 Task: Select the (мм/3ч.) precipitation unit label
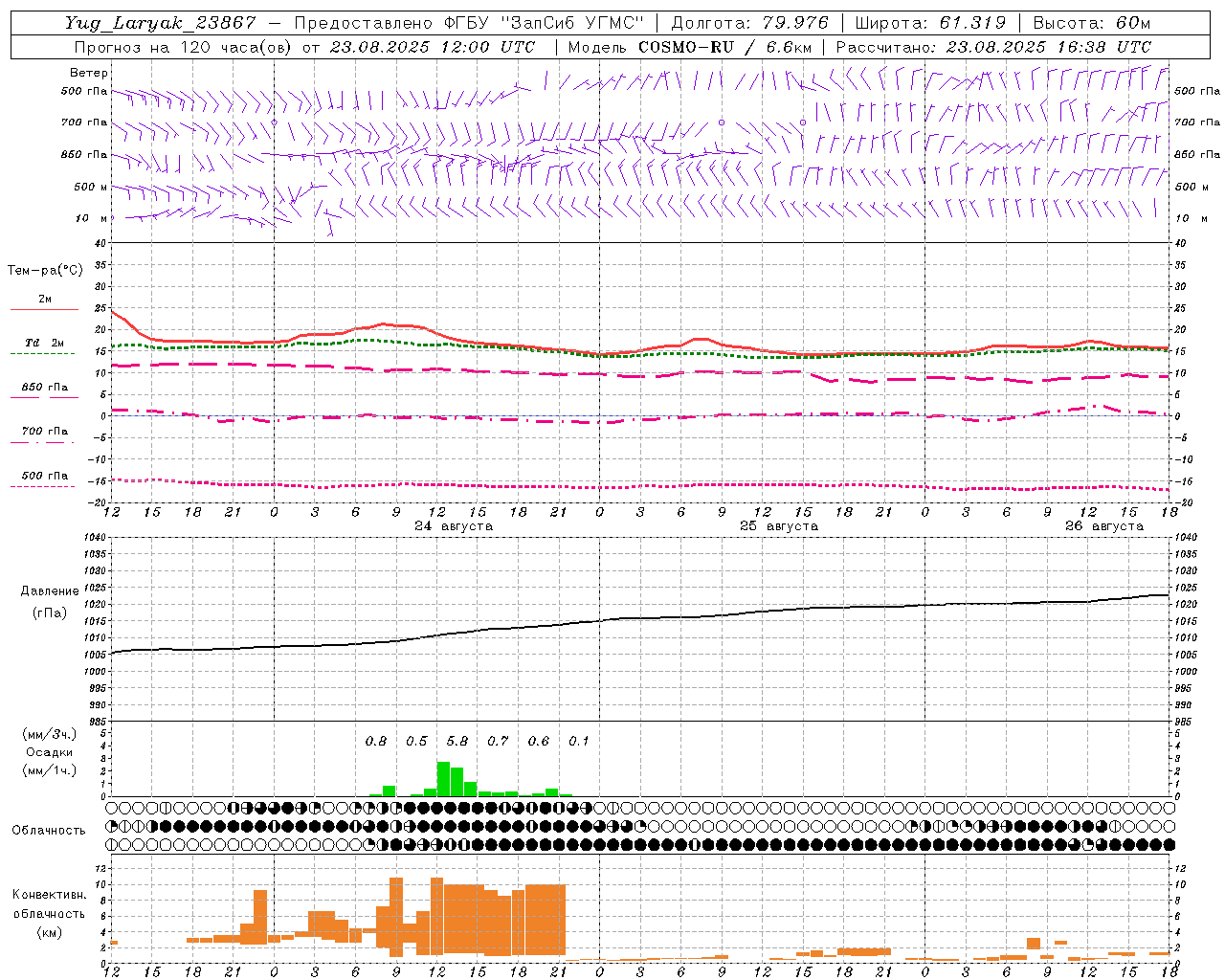[49, 734]
